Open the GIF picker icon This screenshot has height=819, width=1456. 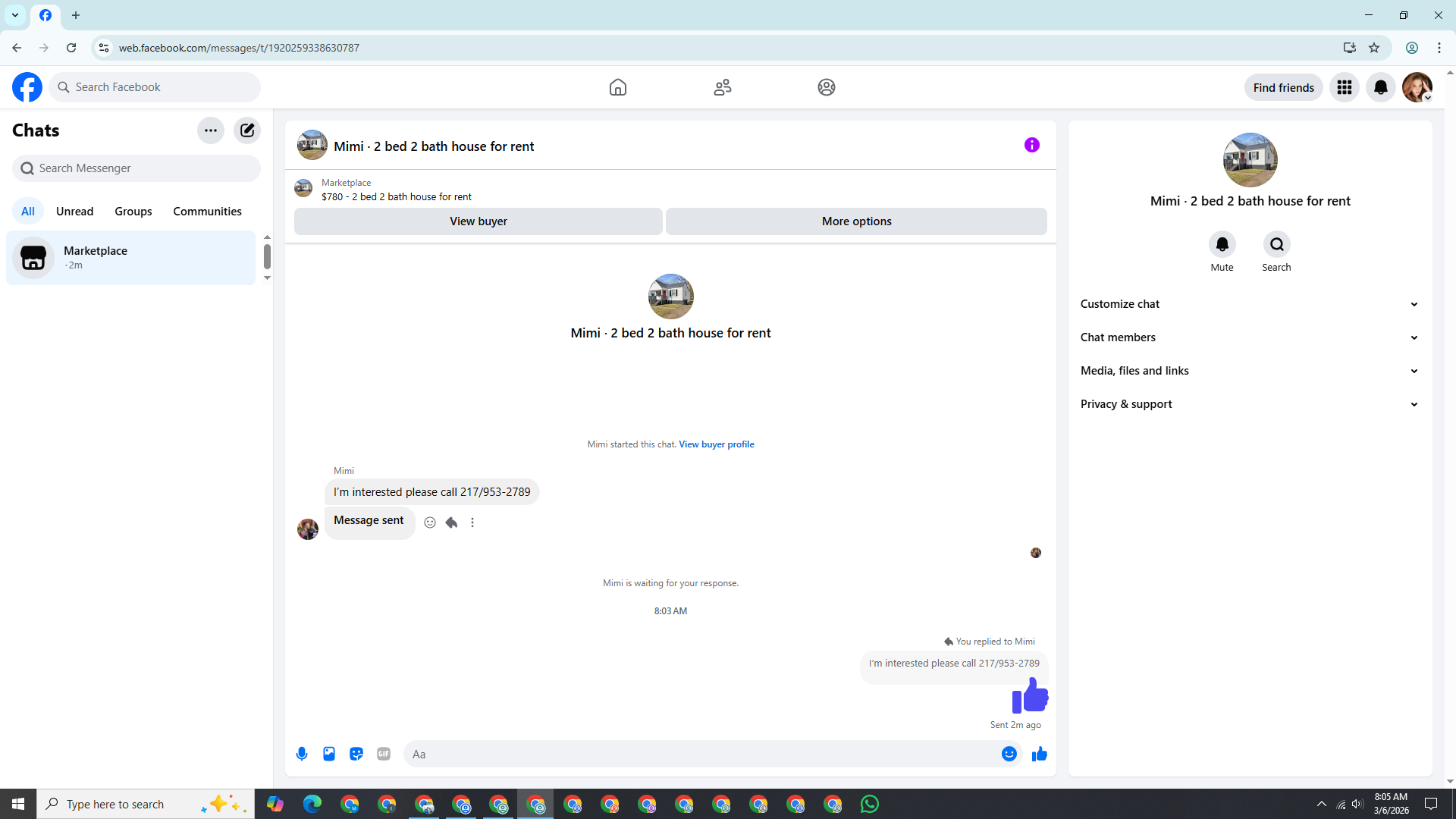coord(384,754)
